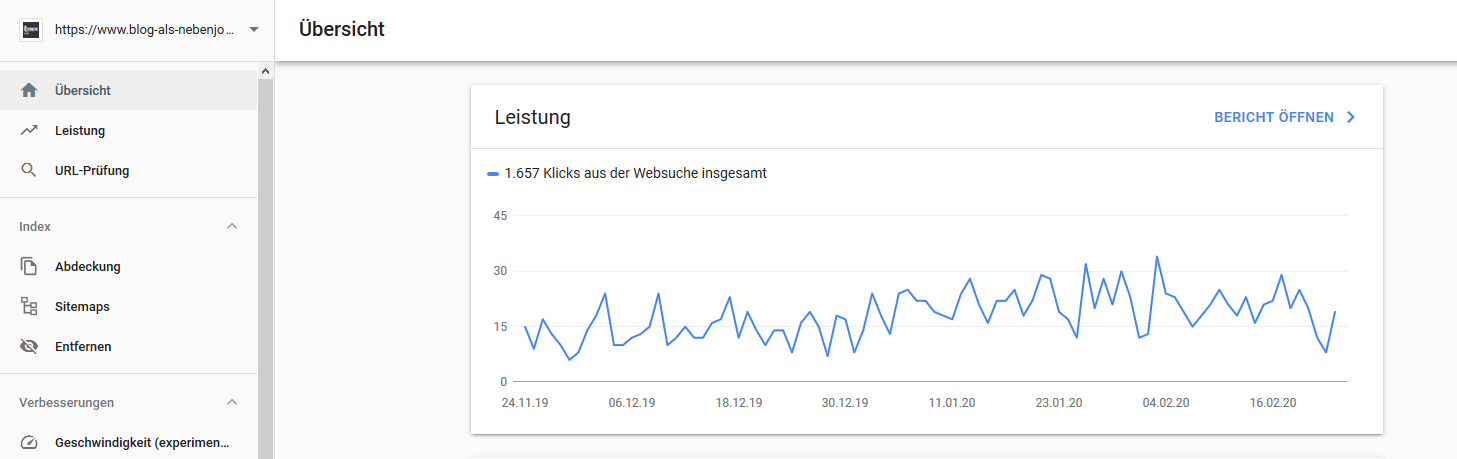Click the Sitemaps tree icon

(x=29, y=306)
